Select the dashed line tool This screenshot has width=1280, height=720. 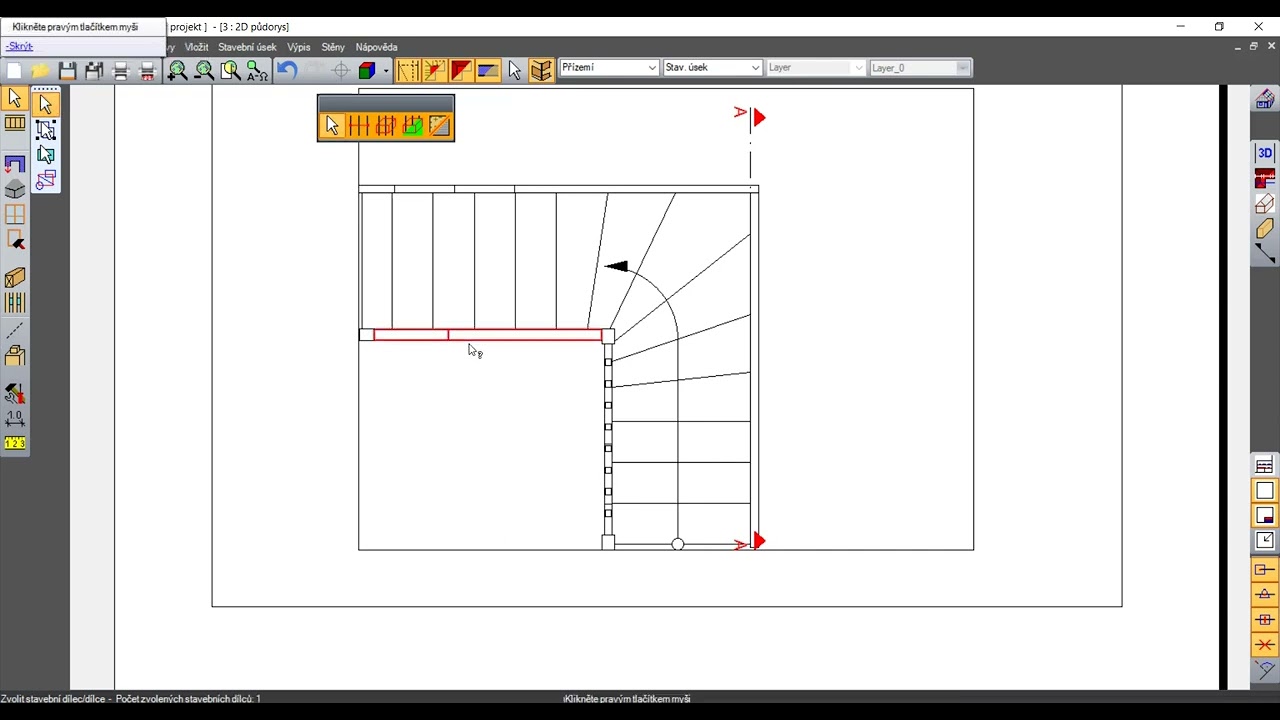(x=15, y=331)
